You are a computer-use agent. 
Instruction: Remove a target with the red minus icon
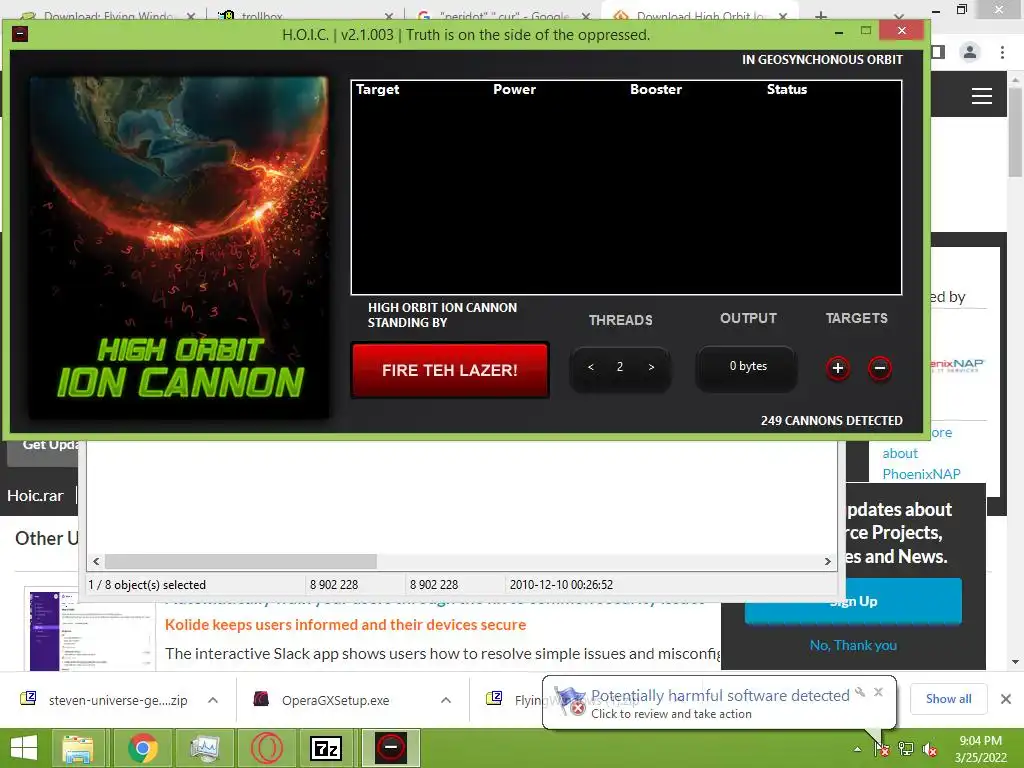tap(880, 368)
